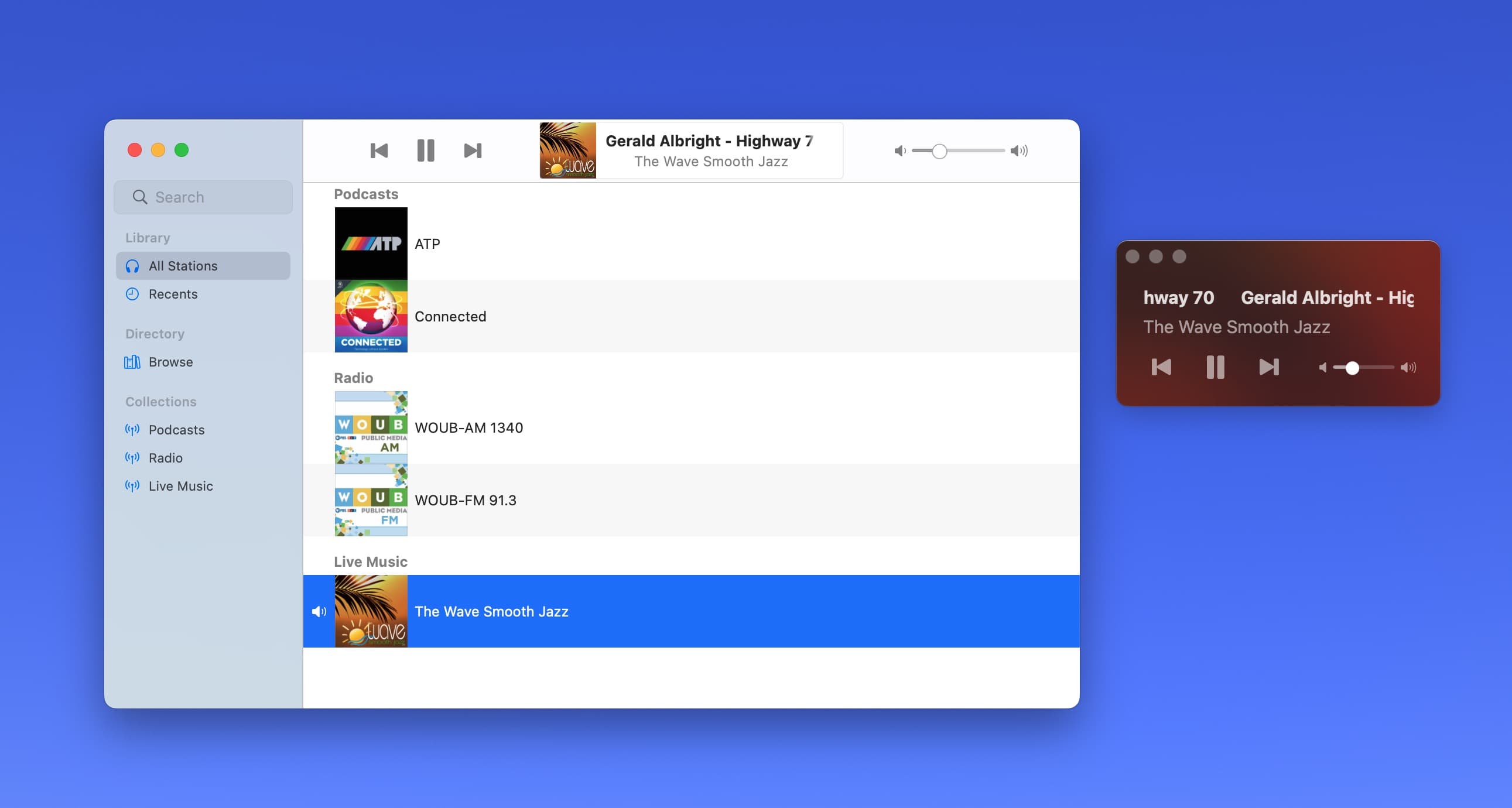
Task: Open the Live Music collection
Action: pyautogui.click(x=180, y=486)
